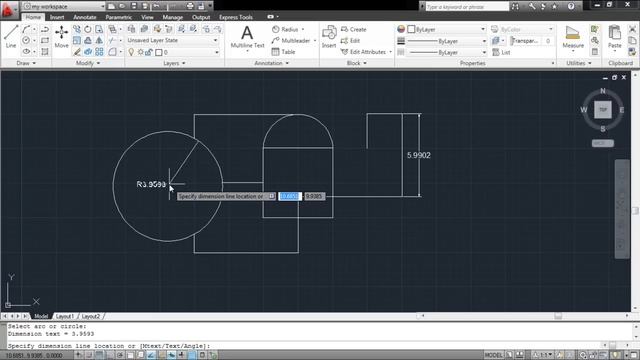Open the Express Tools tab

click(x=236, y=17)
